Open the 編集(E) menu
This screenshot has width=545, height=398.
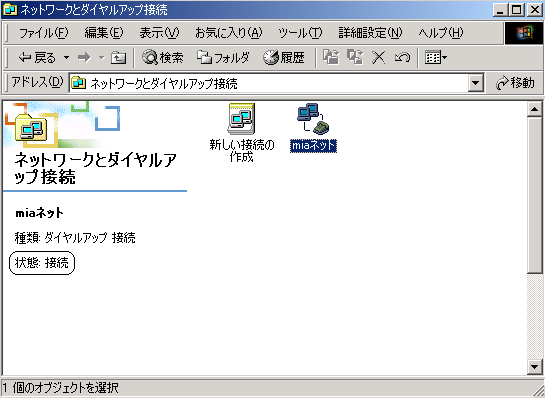click(x=104, y=33)
